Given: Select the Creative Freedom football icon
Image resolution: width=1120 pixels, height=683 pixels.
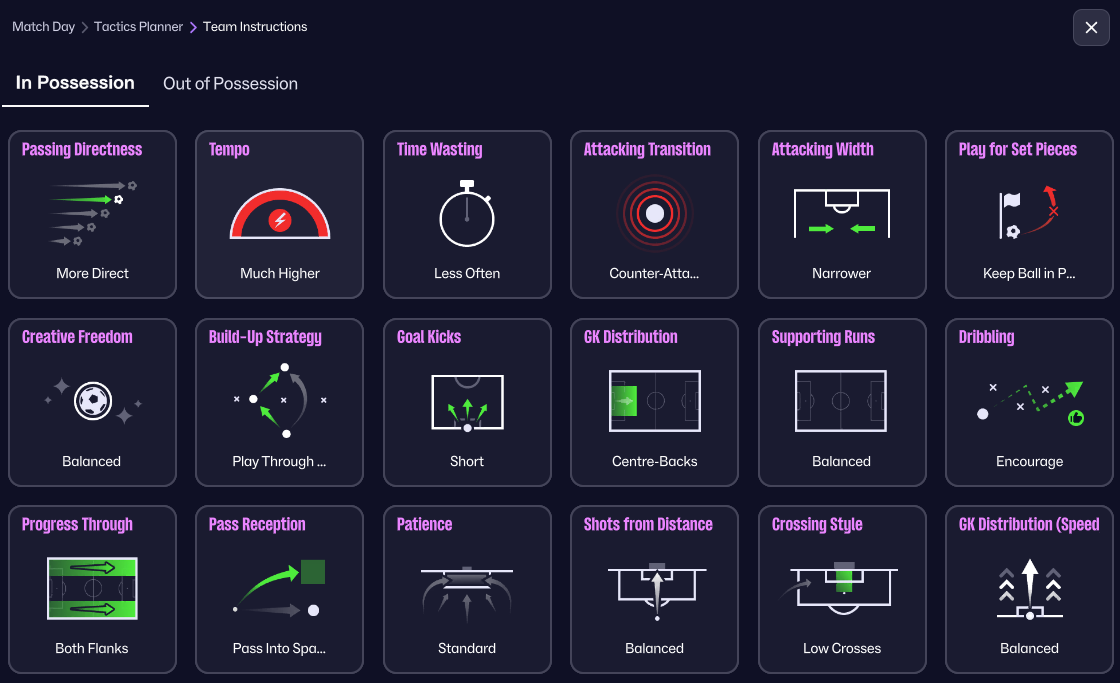Looking at the screenshot, I should 92,401.
